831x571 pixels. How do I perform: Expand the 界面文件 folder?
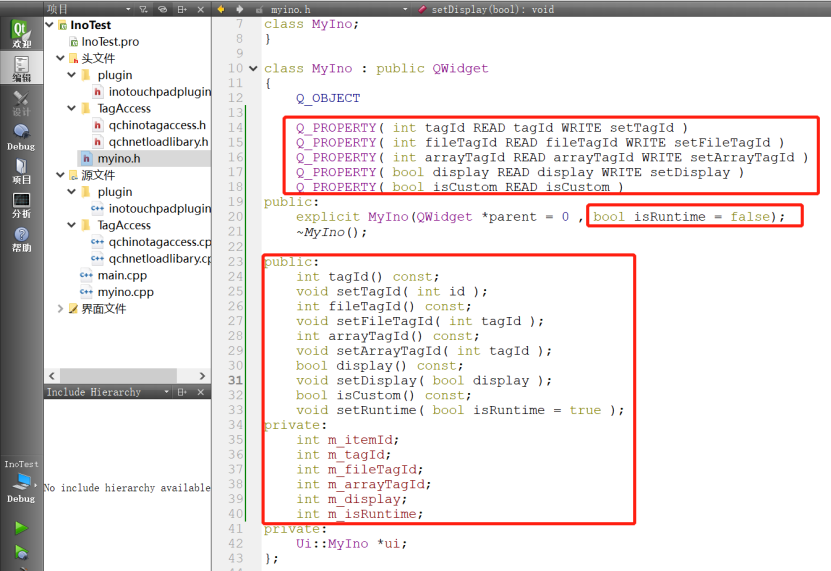pos(61,309)
